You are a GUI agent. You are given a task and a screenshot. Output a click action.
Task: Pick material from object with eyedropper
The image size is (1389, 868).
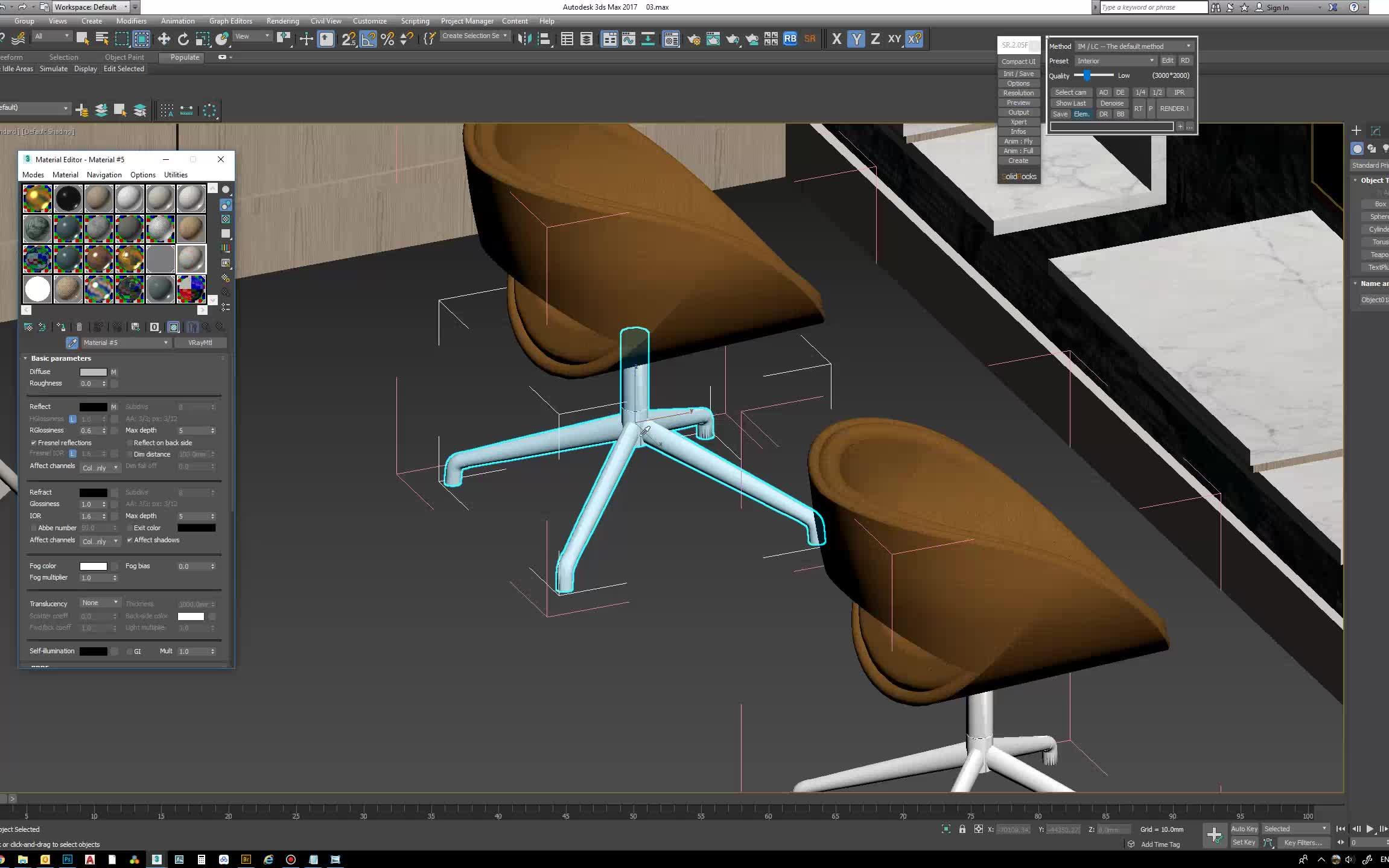[72, 343]
